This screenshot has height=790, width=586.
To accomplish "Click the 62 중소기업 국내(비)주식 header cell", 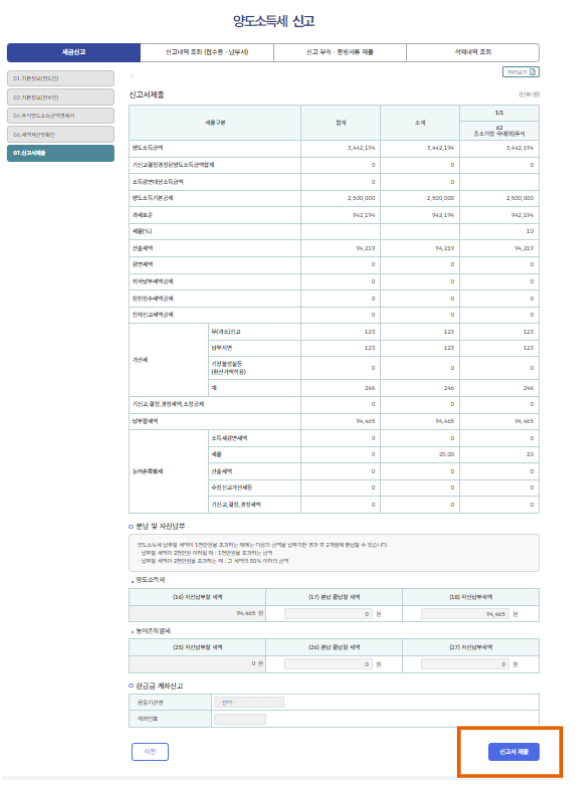I will pos(499,130).
